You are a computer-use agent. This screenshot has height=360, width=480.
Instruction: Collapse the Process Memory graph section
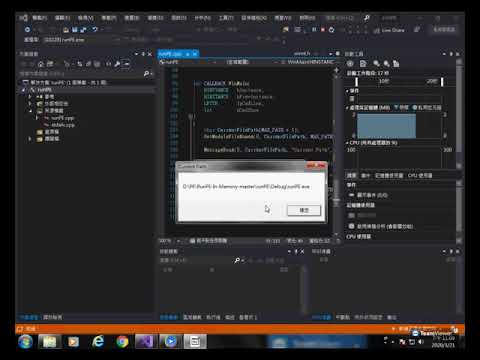pyautogui.click(x=347, y=107)
